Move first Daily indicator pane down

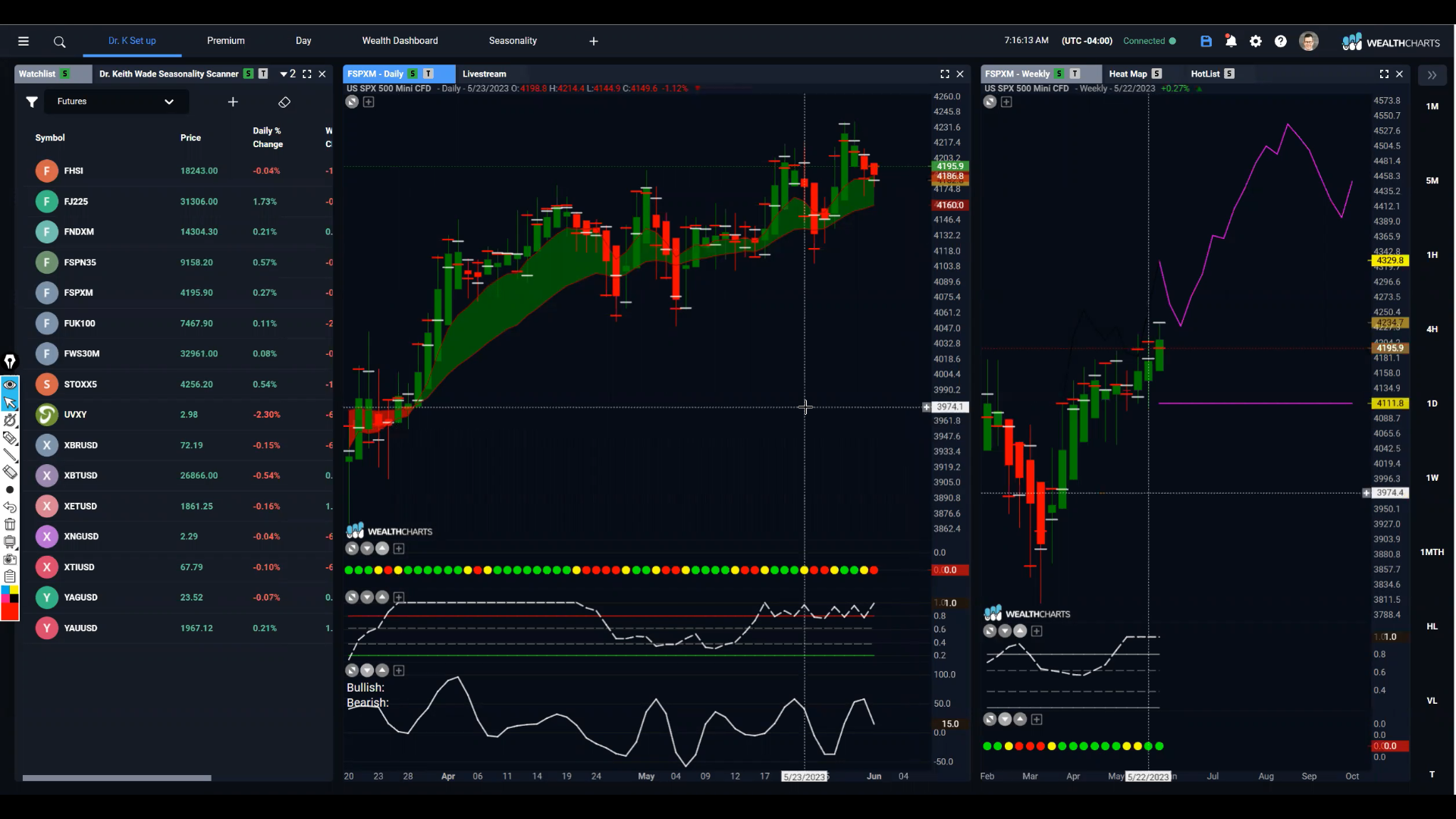click(367, 549)
